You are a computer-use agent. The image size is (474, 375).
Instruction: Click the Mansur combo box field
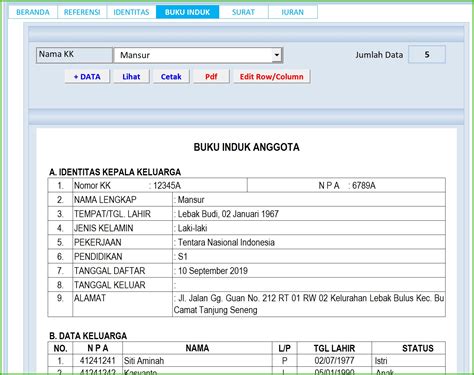tap(198, 55)
